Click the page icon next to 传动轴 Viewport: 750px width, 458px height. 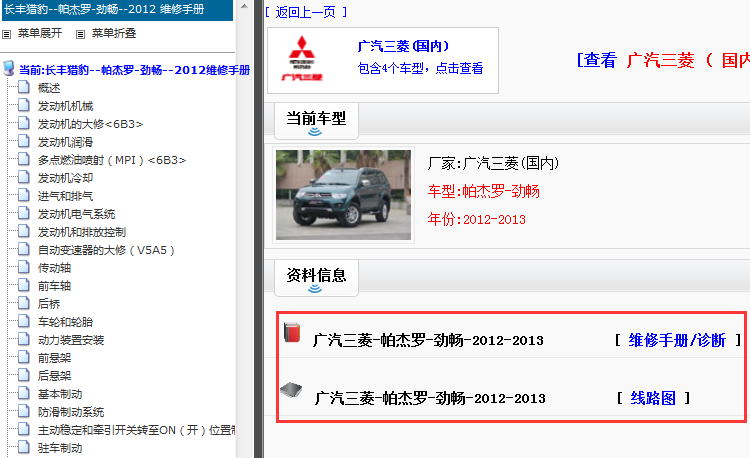24,268
